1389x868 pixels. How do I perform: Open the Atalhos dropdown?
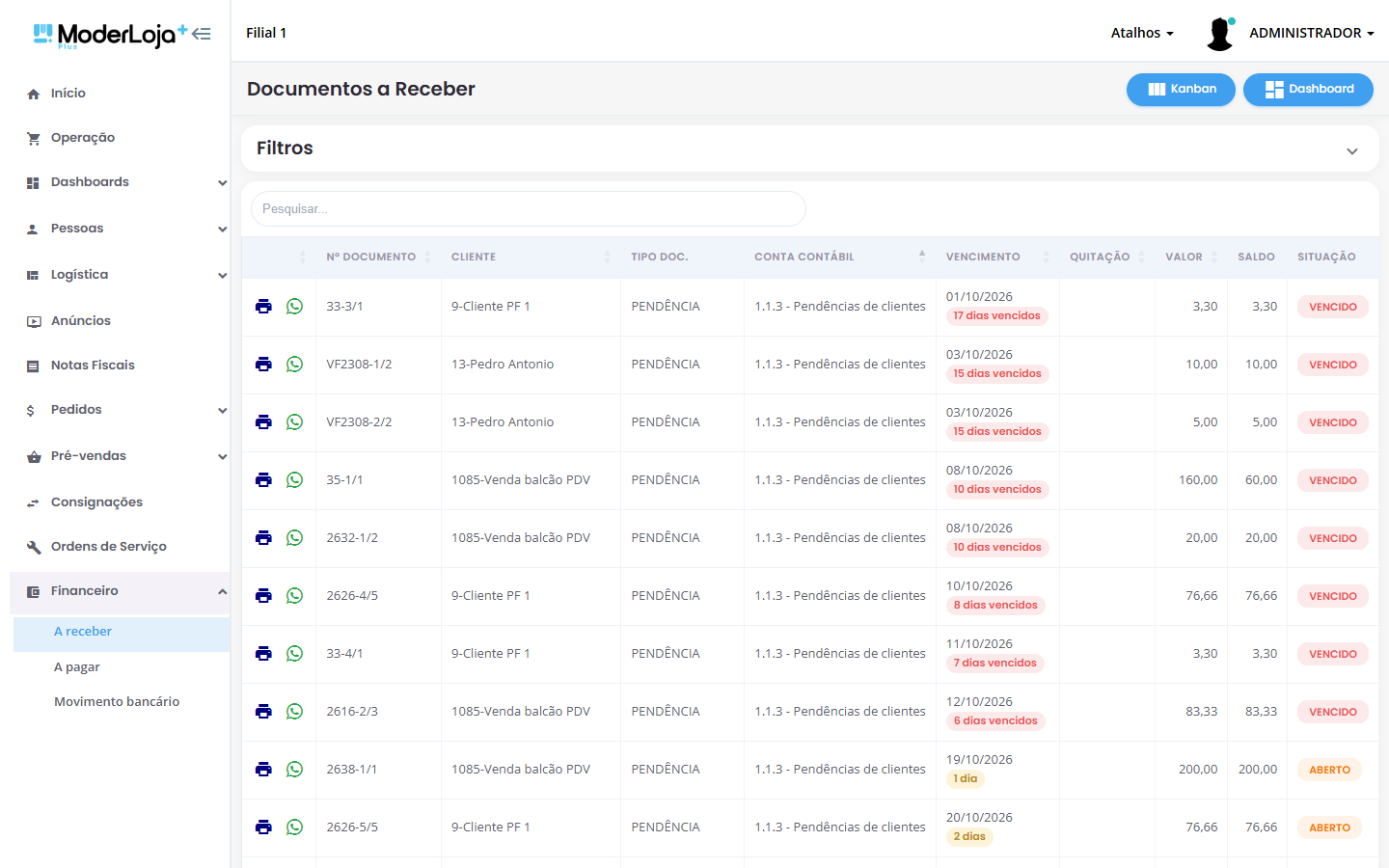(1142, 33)
